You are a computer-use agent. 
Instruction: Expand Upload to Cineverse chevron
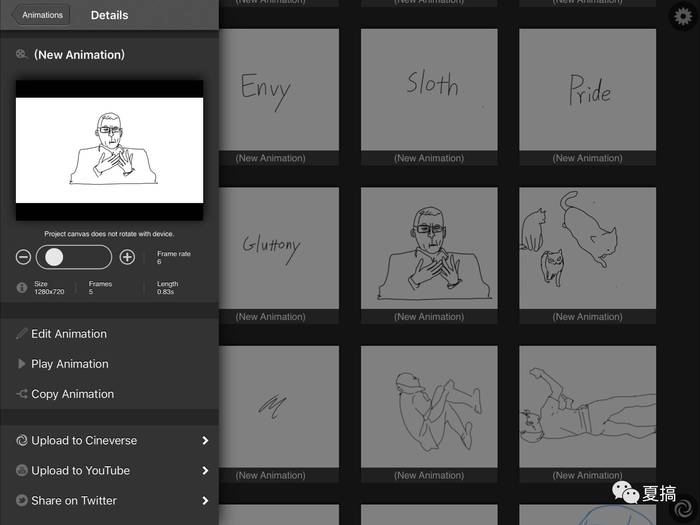(205, 440)
